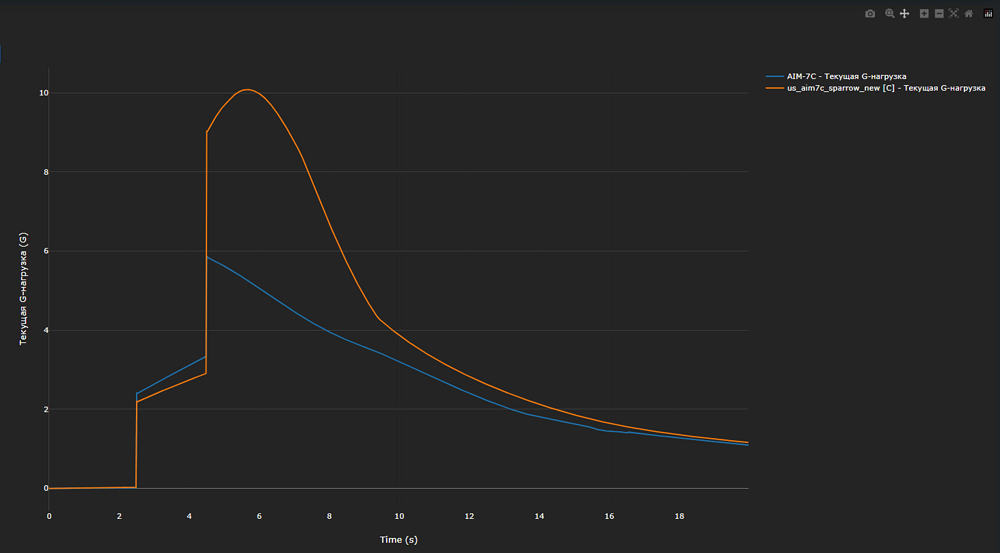Click the x-axis tick label 10
The image size is (1000, 553).
pyautogui.click(x=399, y=516)
